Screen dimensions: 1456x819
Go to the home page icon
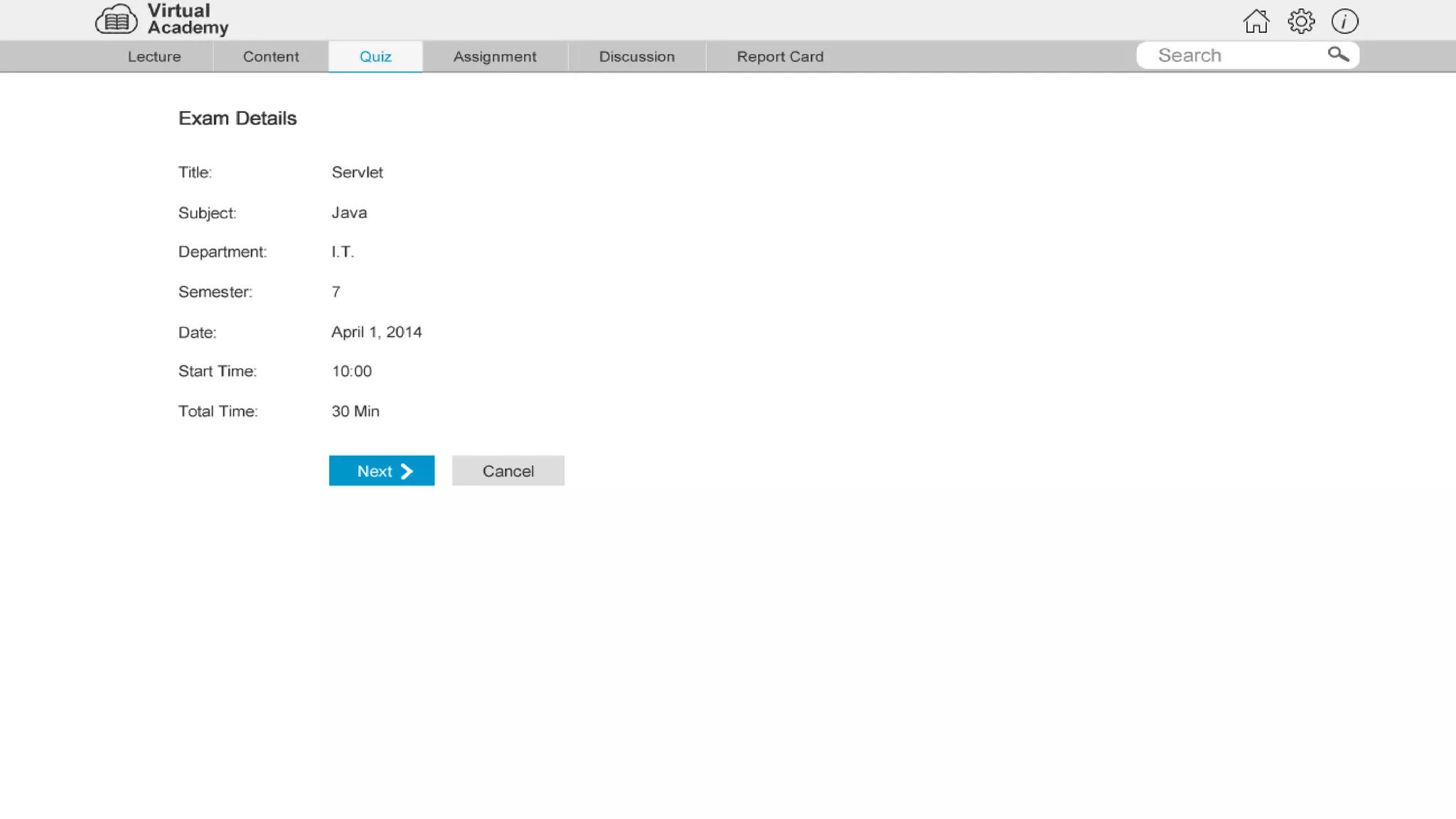point(1256,21)
